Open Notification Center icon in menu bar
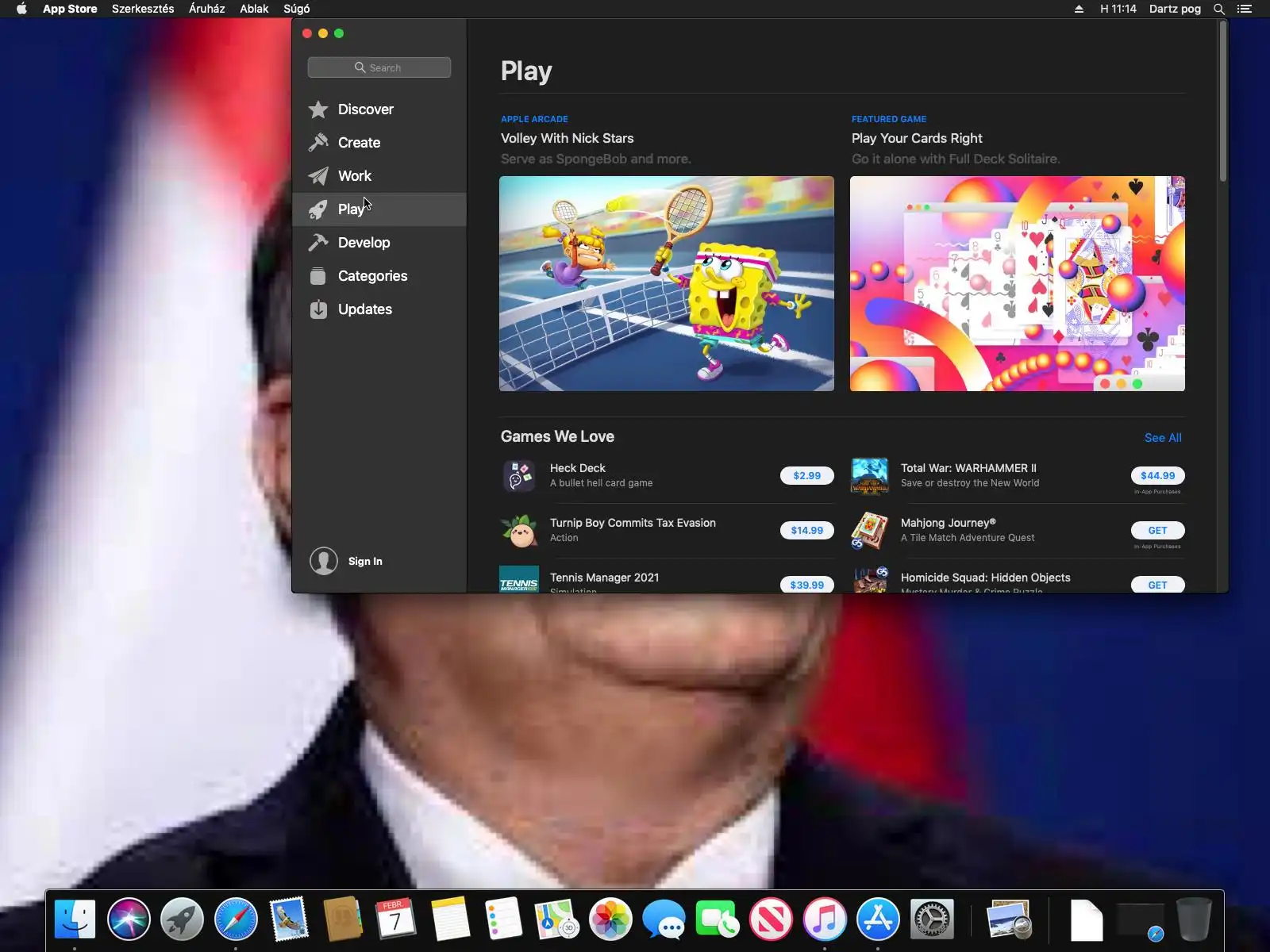1270x952 pixels. 1245,9
